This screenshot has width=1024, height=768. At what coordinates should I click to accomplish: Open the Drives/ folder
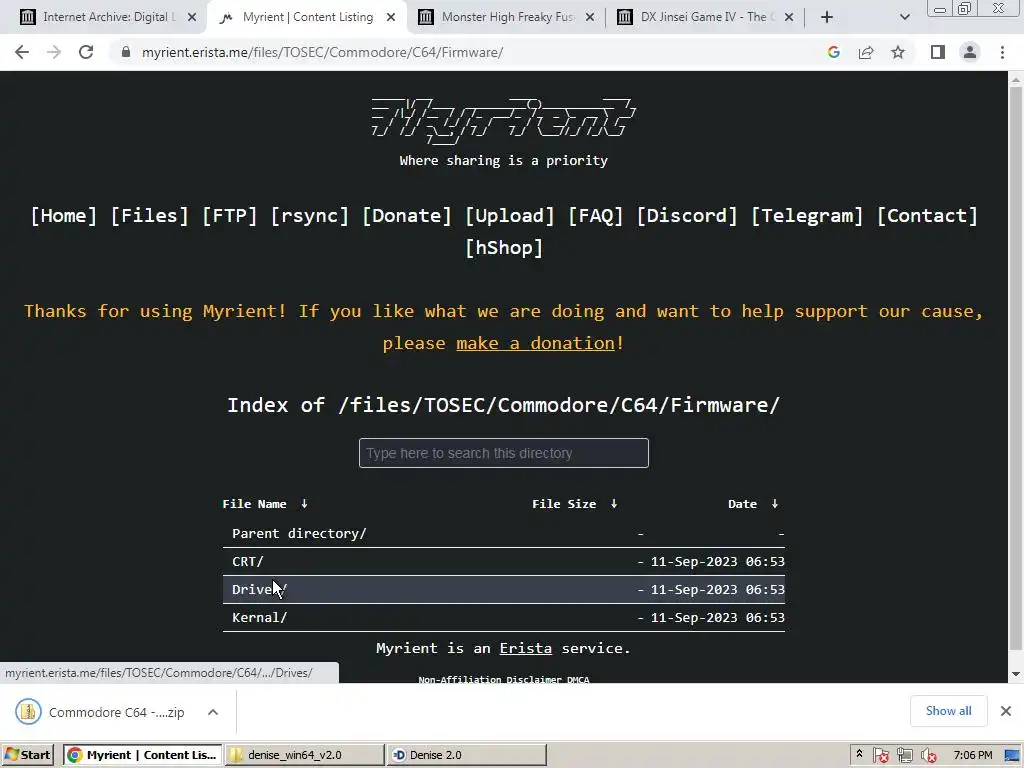click(x=259, y=590)
